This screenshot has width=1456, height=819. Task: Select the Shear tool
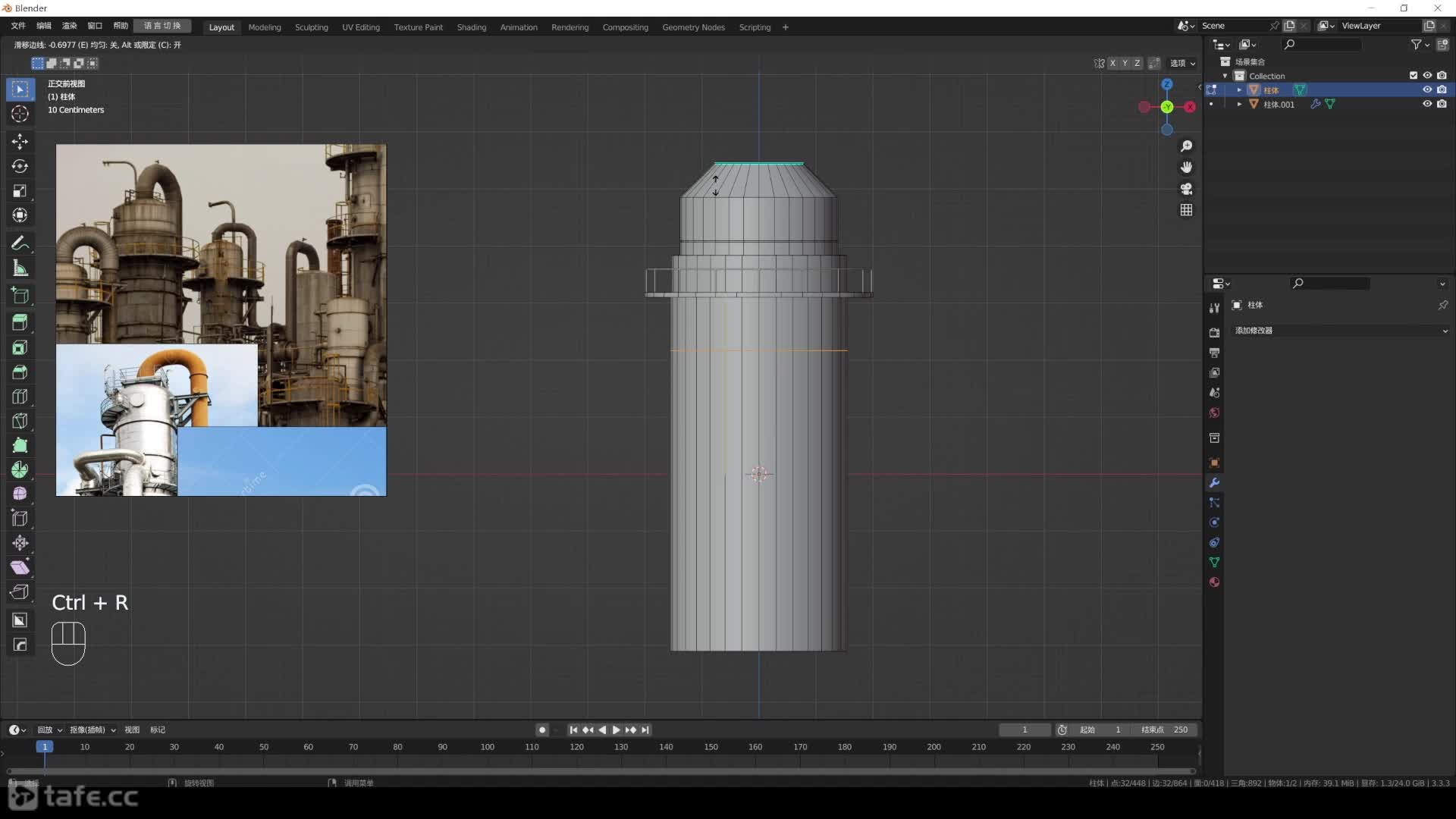coord(20,567)
